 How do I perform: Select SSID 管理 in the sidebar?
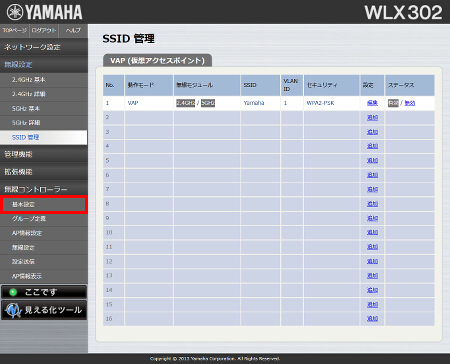coord(44,137)
